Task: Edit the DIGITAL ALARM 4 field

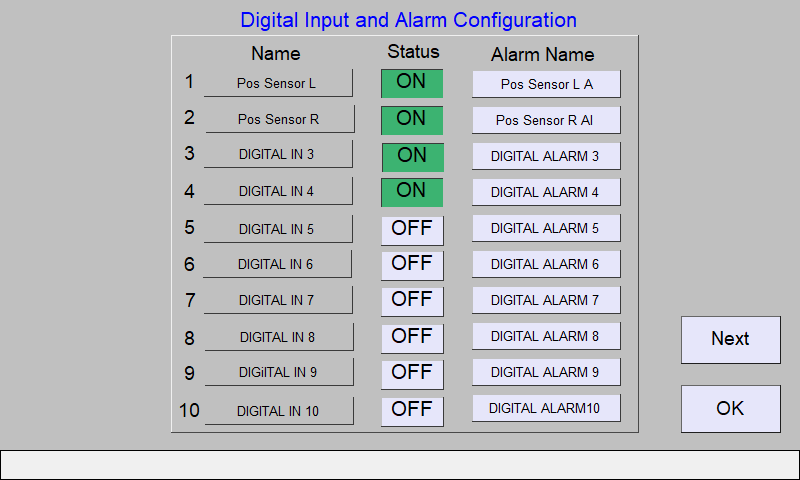Action: click(x=546, y=192)
